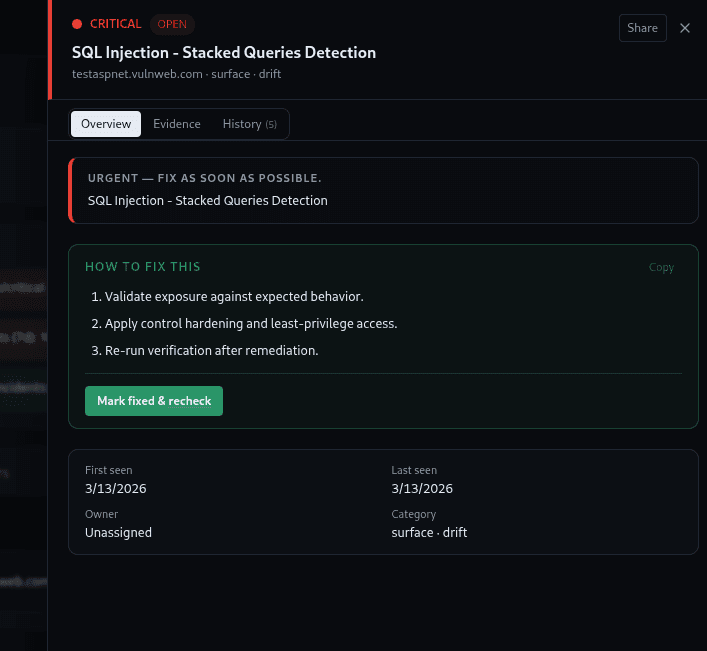Click the red critical severity dot
Screen dimensions: 707x651
coord(77,24)
